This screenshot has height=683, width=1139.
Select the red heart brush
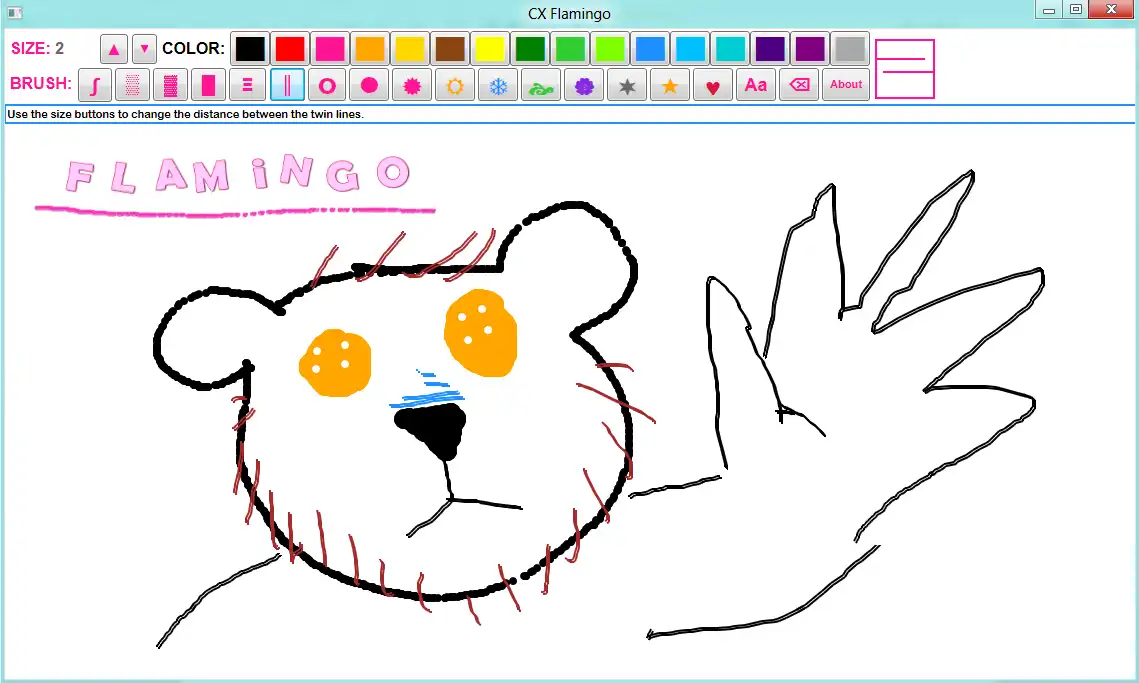click(713, 85)
